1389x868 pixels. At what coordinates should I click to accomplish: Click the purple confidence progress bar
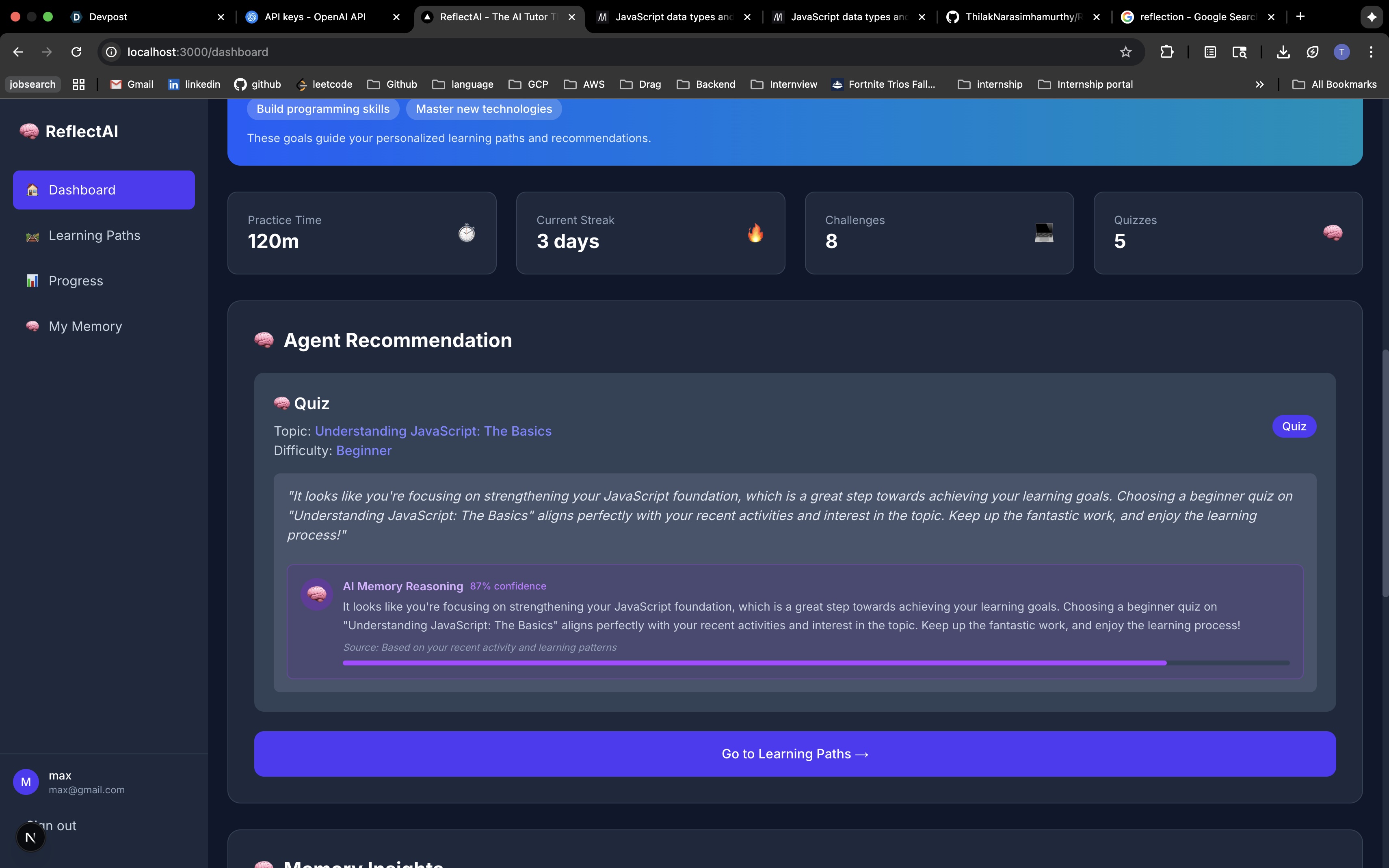[754, 663]
